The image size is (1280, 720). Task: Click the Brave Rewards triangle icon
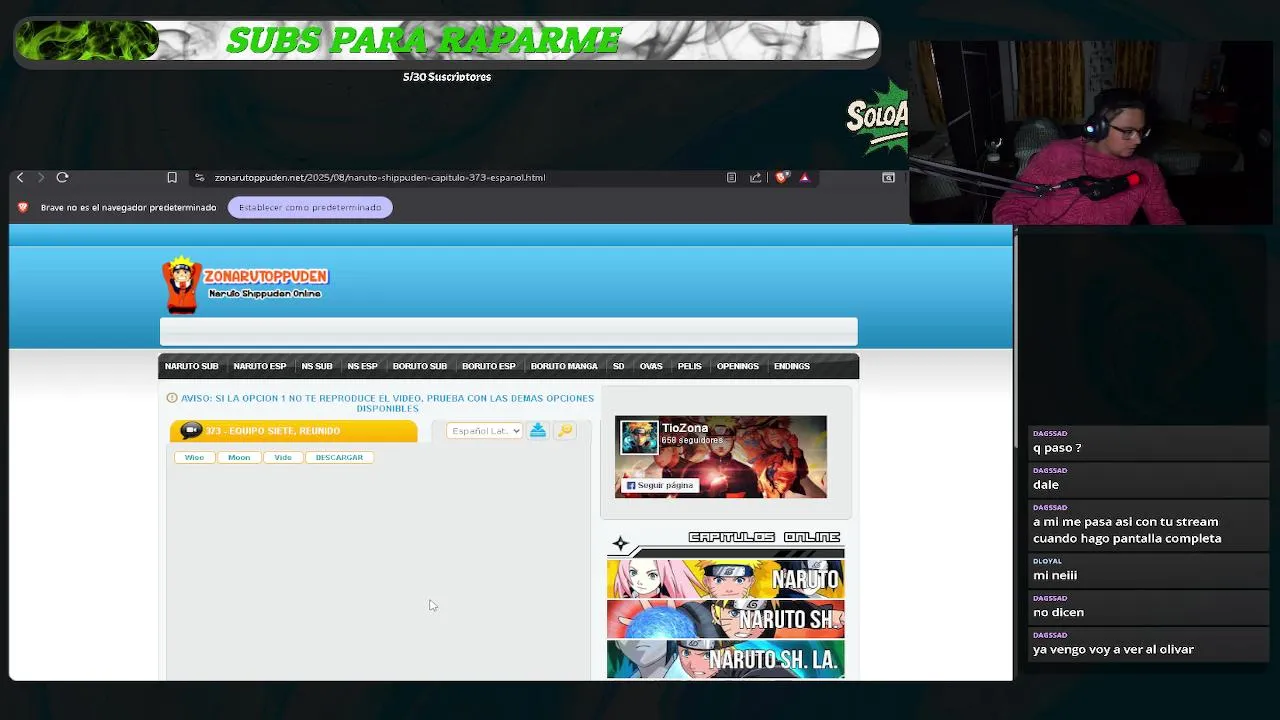tap(804, 177)
